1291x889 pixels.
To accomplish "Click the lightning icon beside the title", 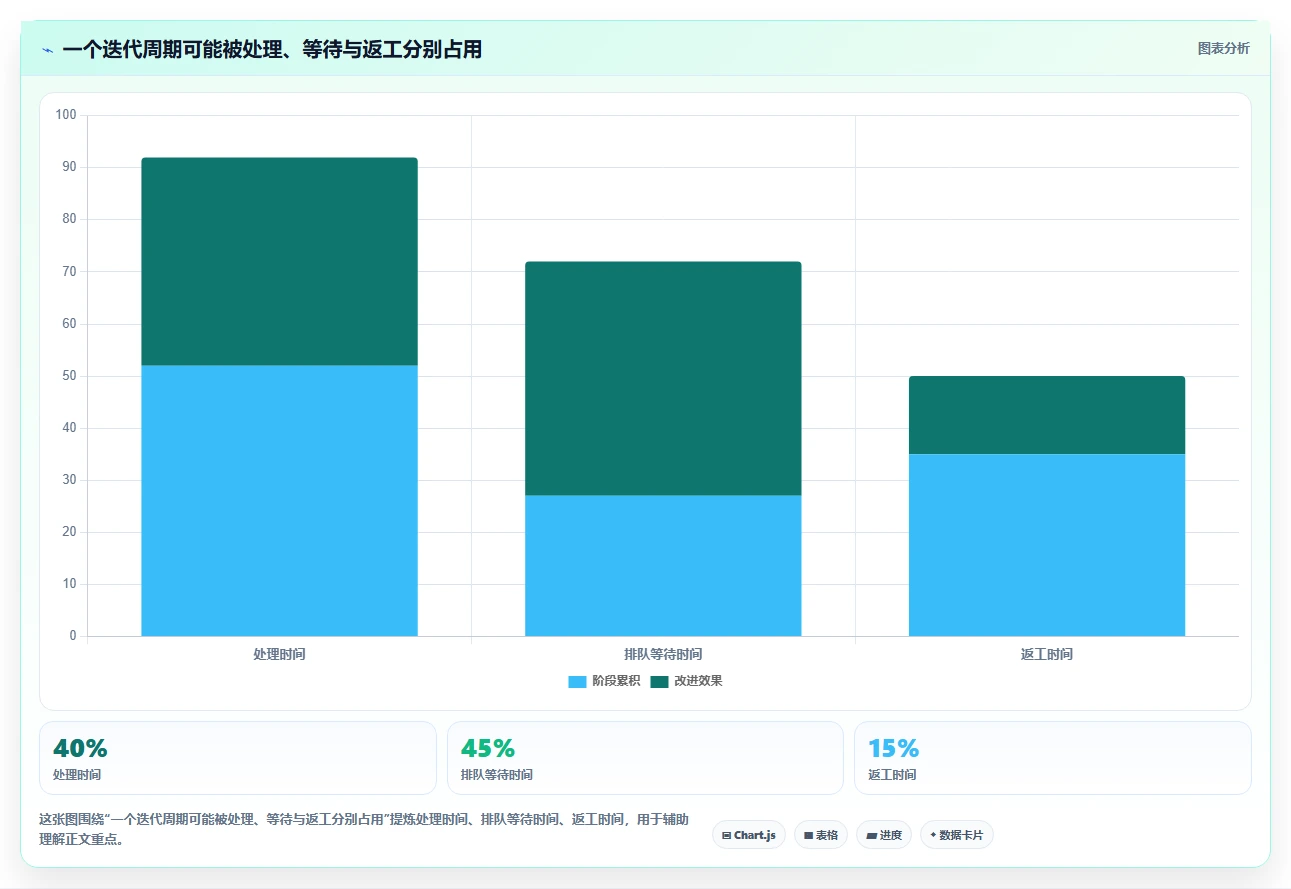I will (x=47, y=49).
